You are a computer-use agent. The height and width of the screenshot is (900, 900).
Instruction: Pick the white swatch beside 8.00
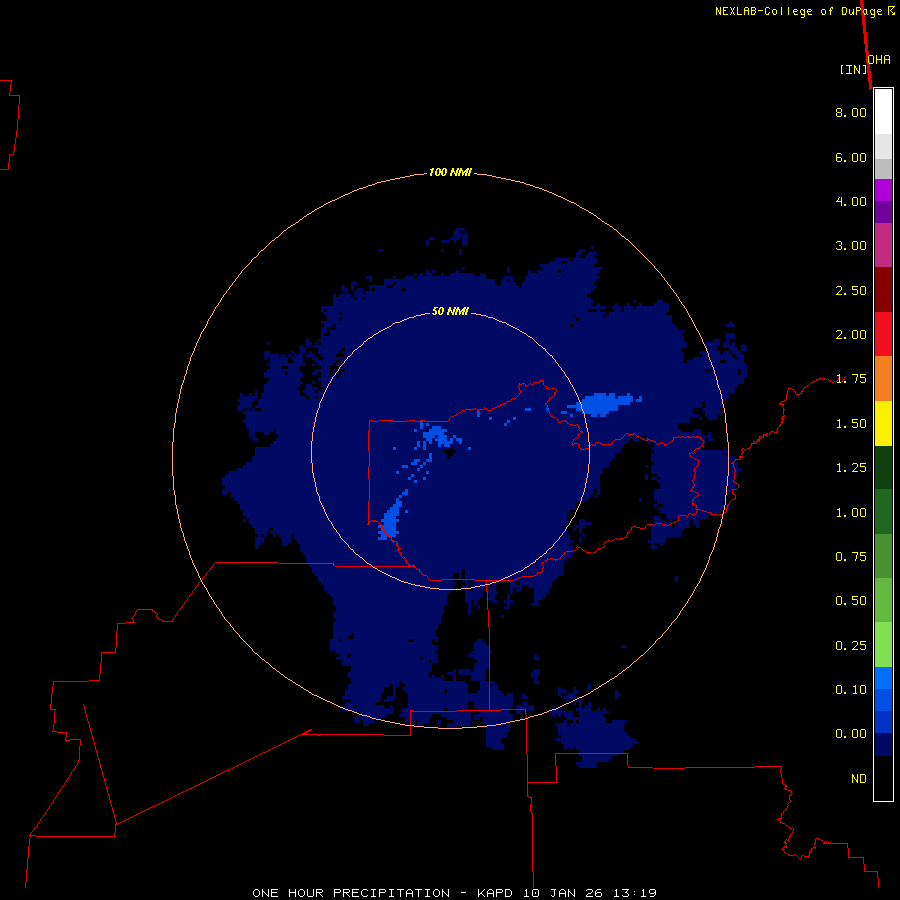point(883,112)
